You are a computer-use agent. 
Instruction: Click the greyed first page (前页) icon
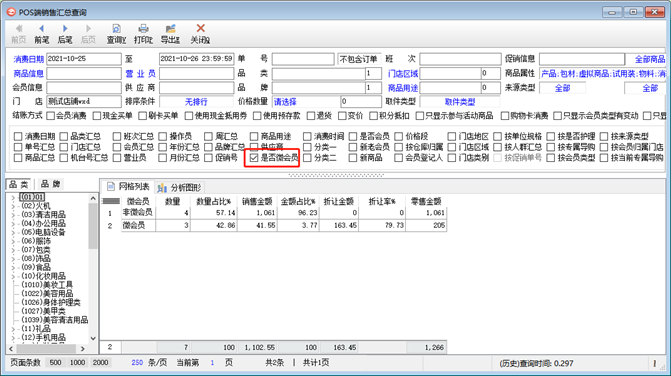coord(19,29)
